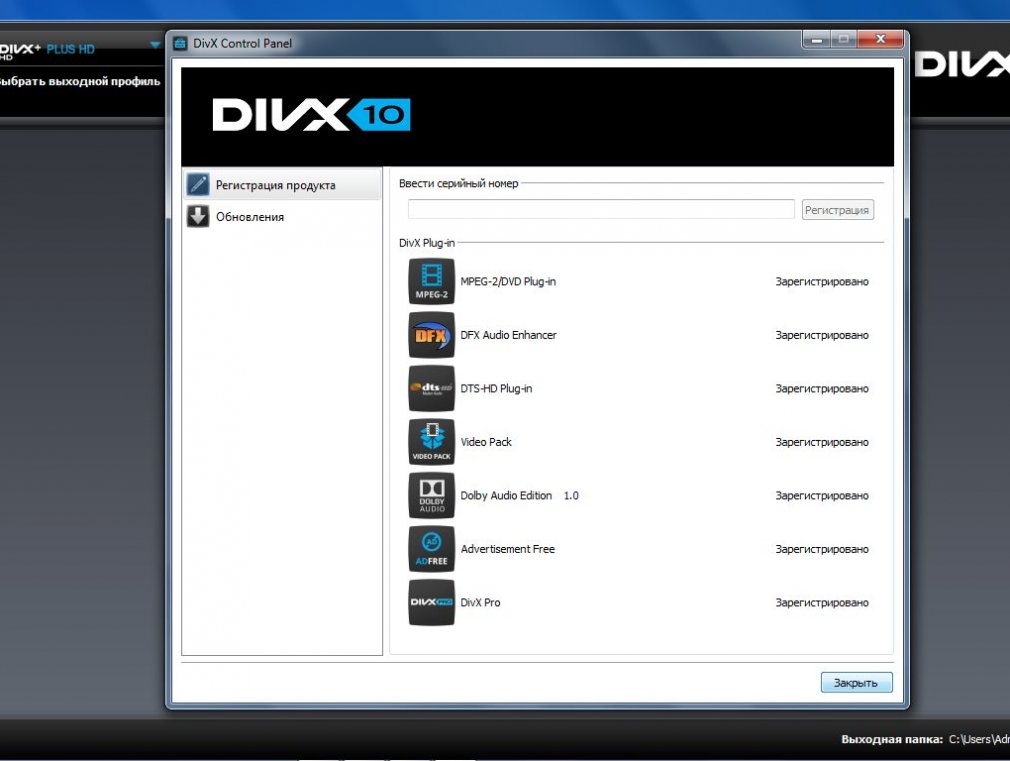Click the DTS-HD plug-in icon

coord(432,389)
